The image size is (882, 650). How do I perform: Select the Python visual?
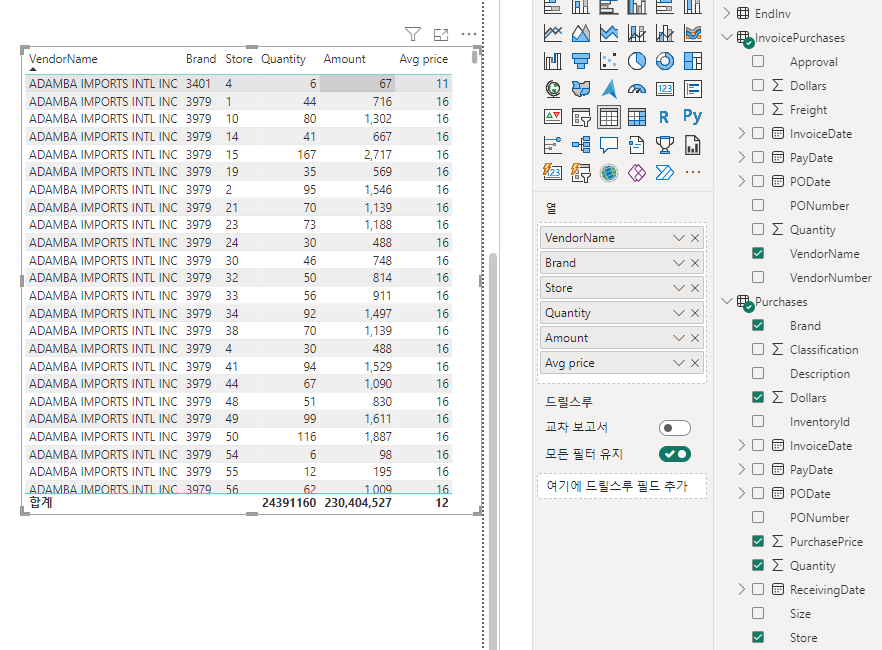[x=690, y=117]
